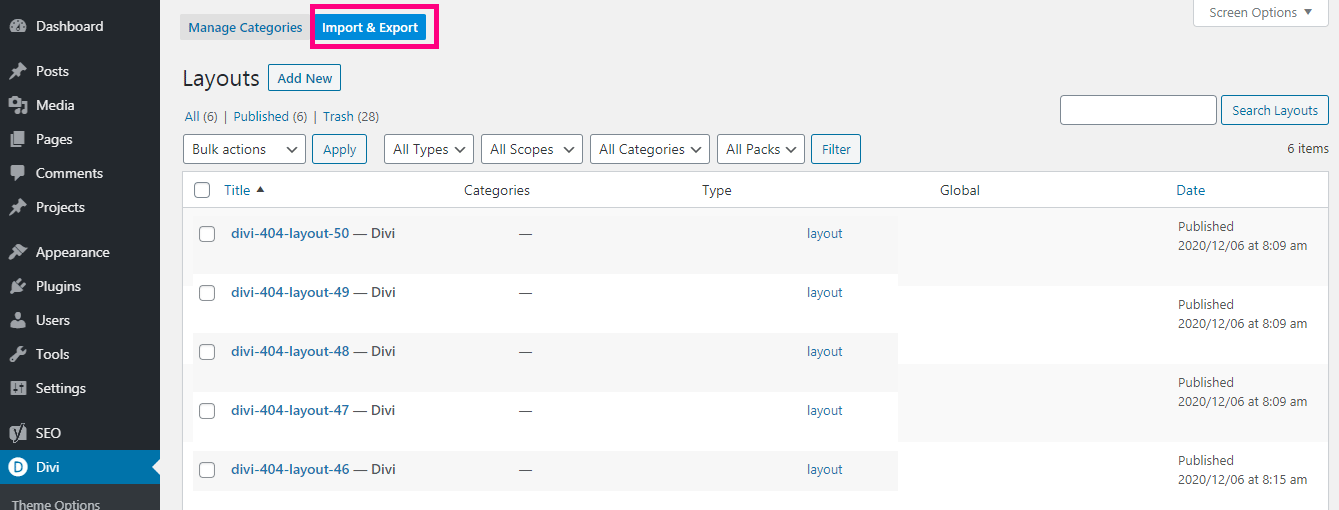Image resolution: width=1339 pixels, height=510 pixels.
Task: Click the '6 items' count text
Action: pyautogui.click(x=1308, y=148)
